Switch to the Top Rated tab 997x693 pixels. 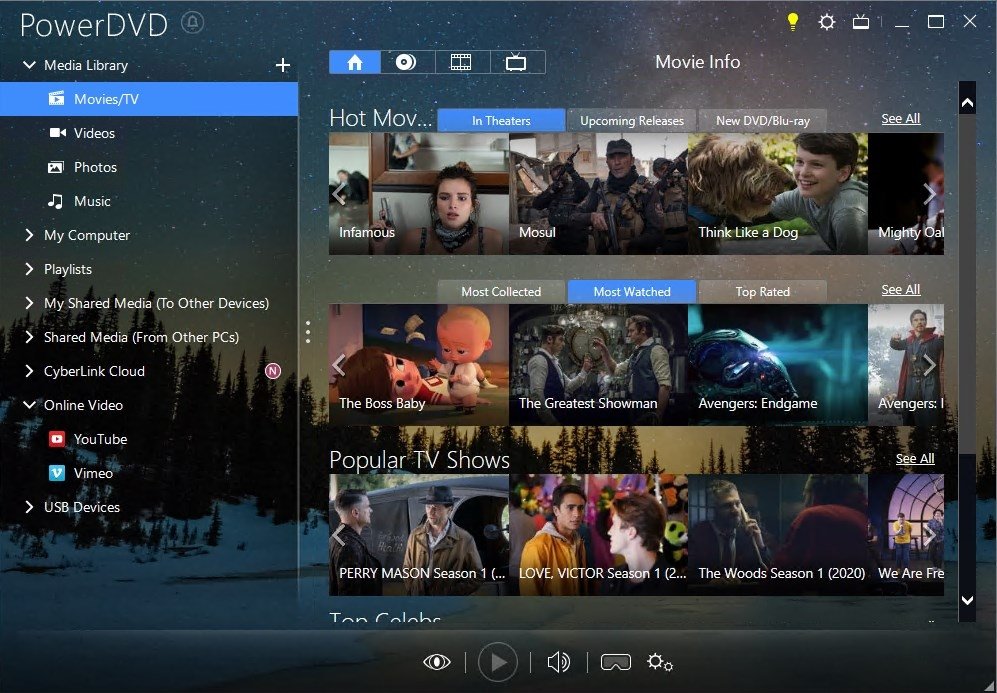click(763, 292)
